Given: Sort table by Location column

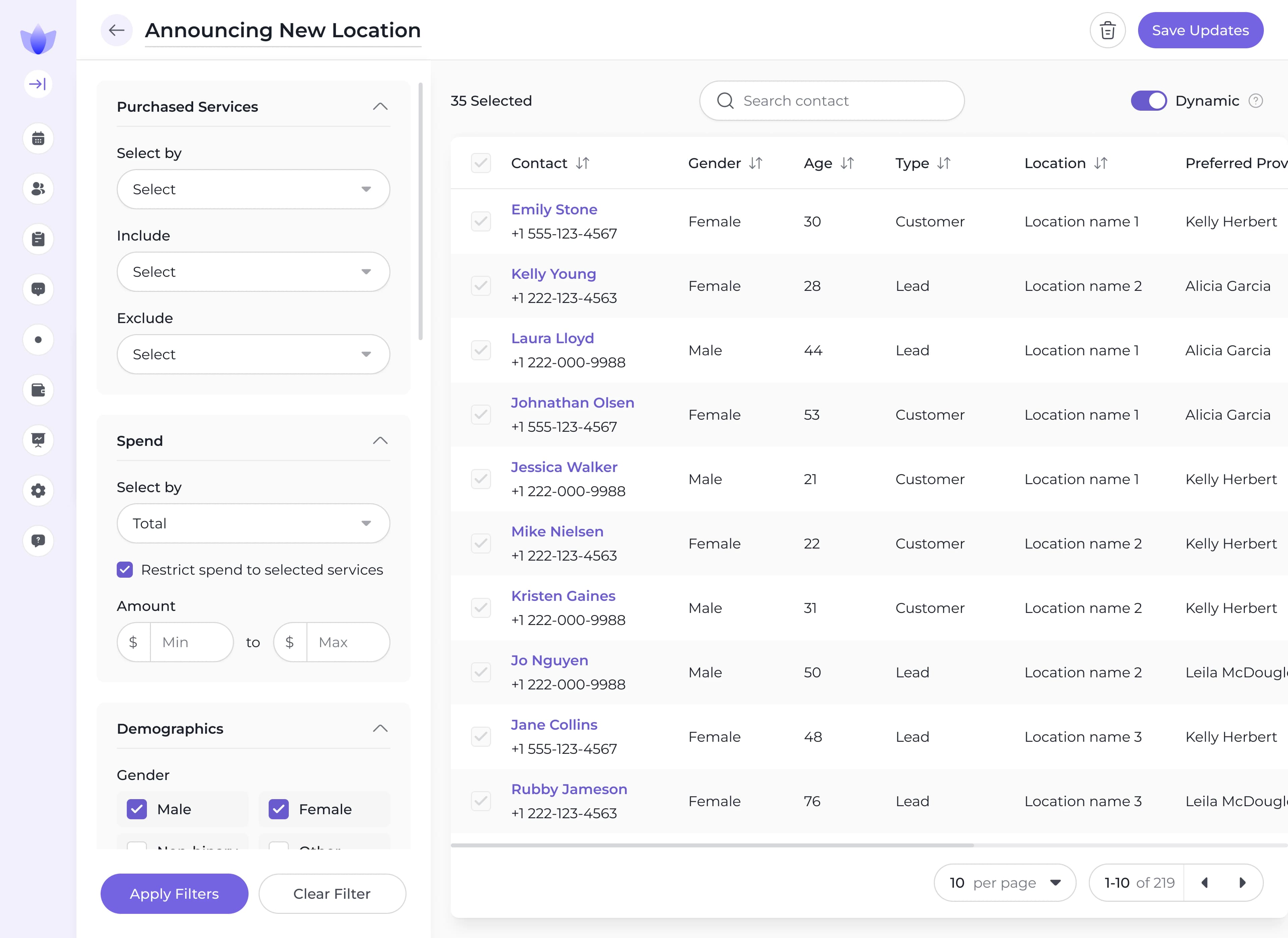Looking at the screenshot, I should (x=1100, y=163).
